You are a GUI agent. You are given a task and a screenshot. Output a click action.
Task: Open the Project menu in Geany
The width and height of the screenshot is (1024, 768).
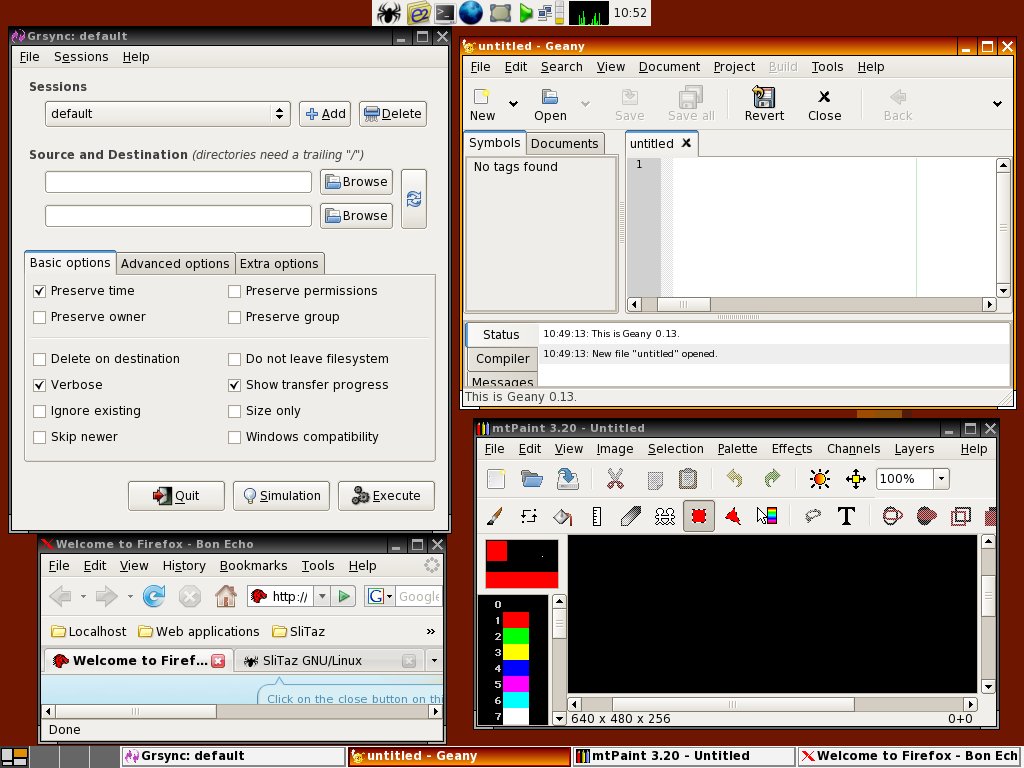(x=734, y=67)
